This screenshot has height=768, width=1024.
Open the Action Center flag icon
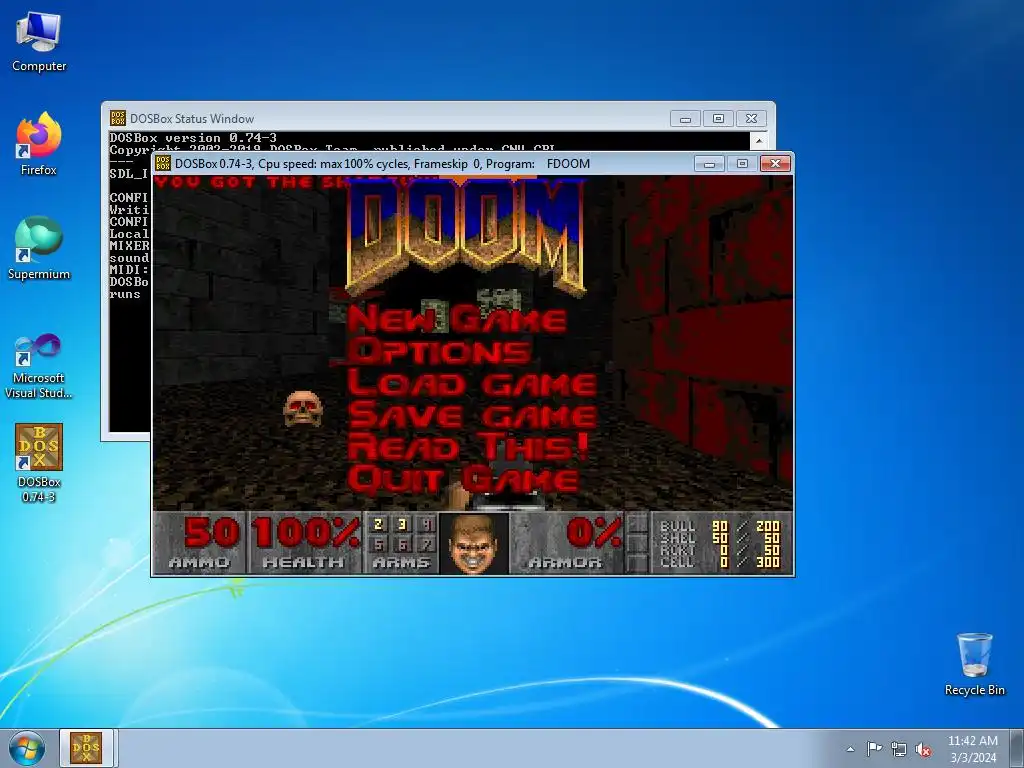(874, 749)
